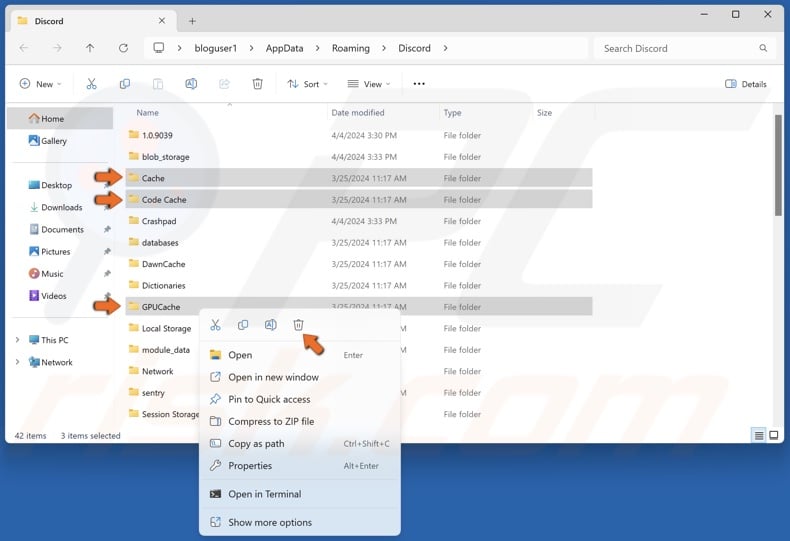Select the DawnCache folder

pos(359,264)
